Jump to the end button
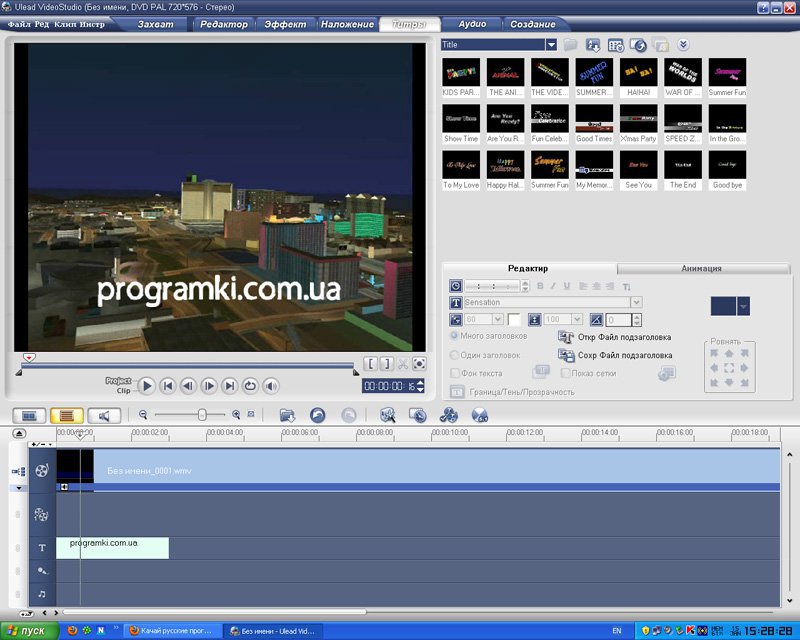 pos(230,386)
